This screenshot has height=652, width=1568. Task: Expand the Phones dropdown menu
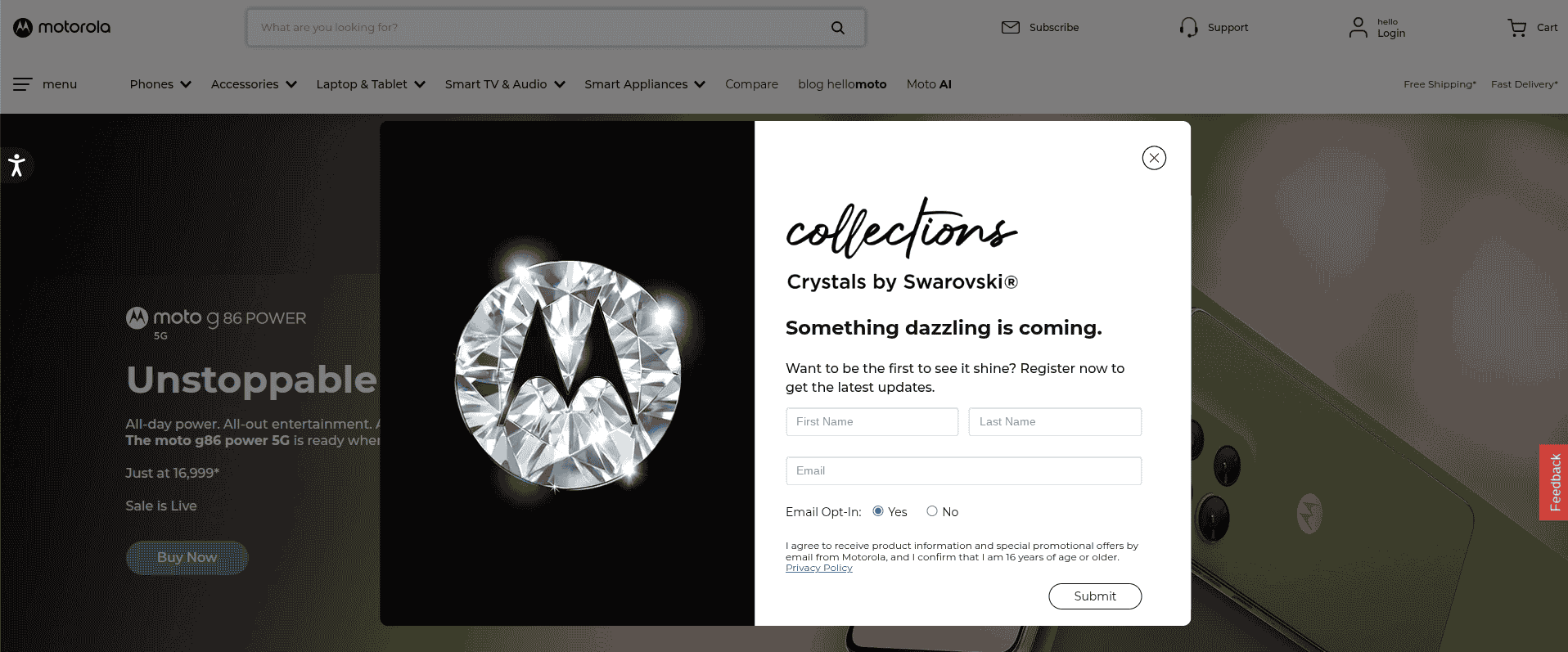[160, 84]
